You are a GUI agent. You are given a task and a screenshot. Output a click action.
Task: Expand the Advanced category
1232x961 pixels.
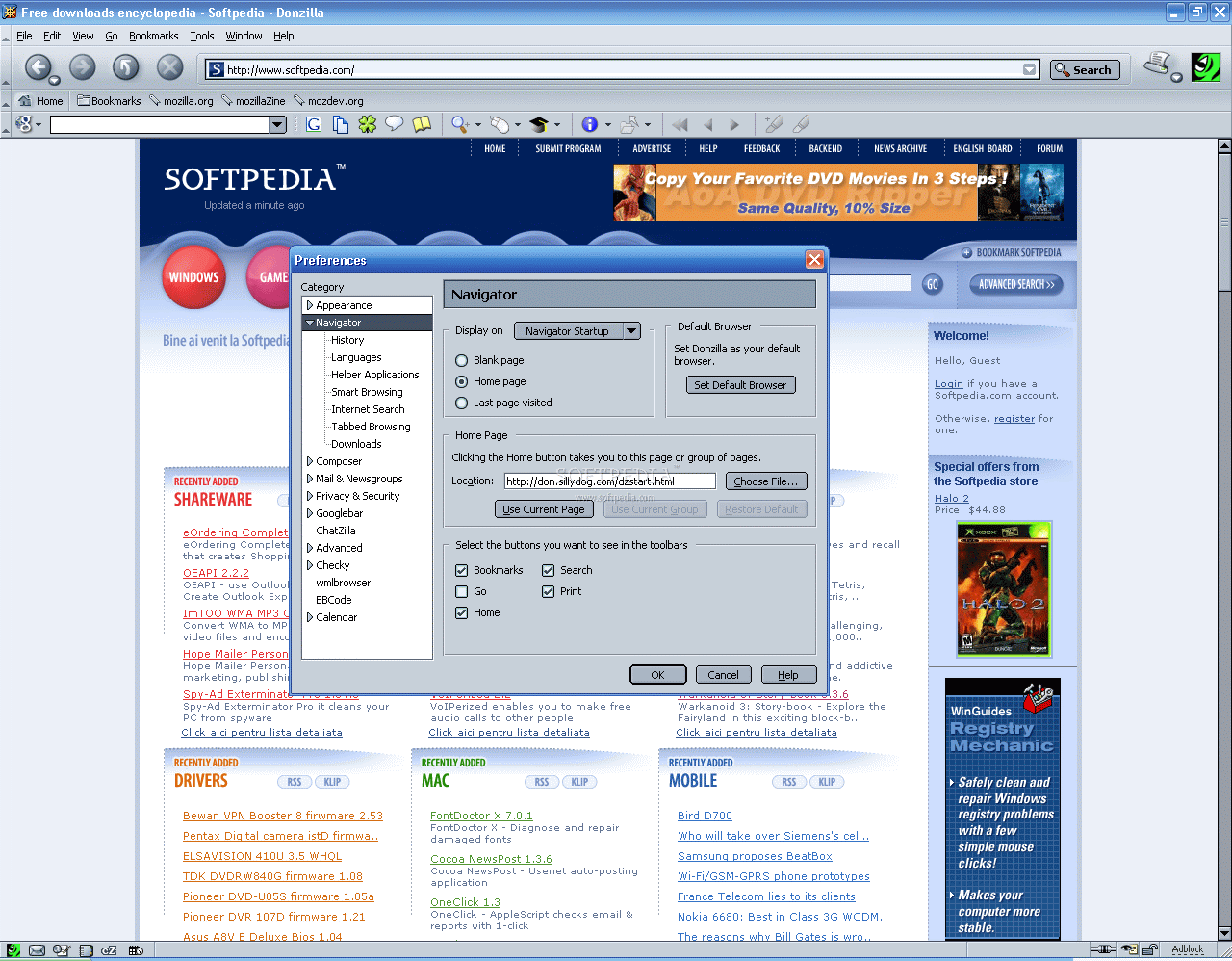[310, 548]
